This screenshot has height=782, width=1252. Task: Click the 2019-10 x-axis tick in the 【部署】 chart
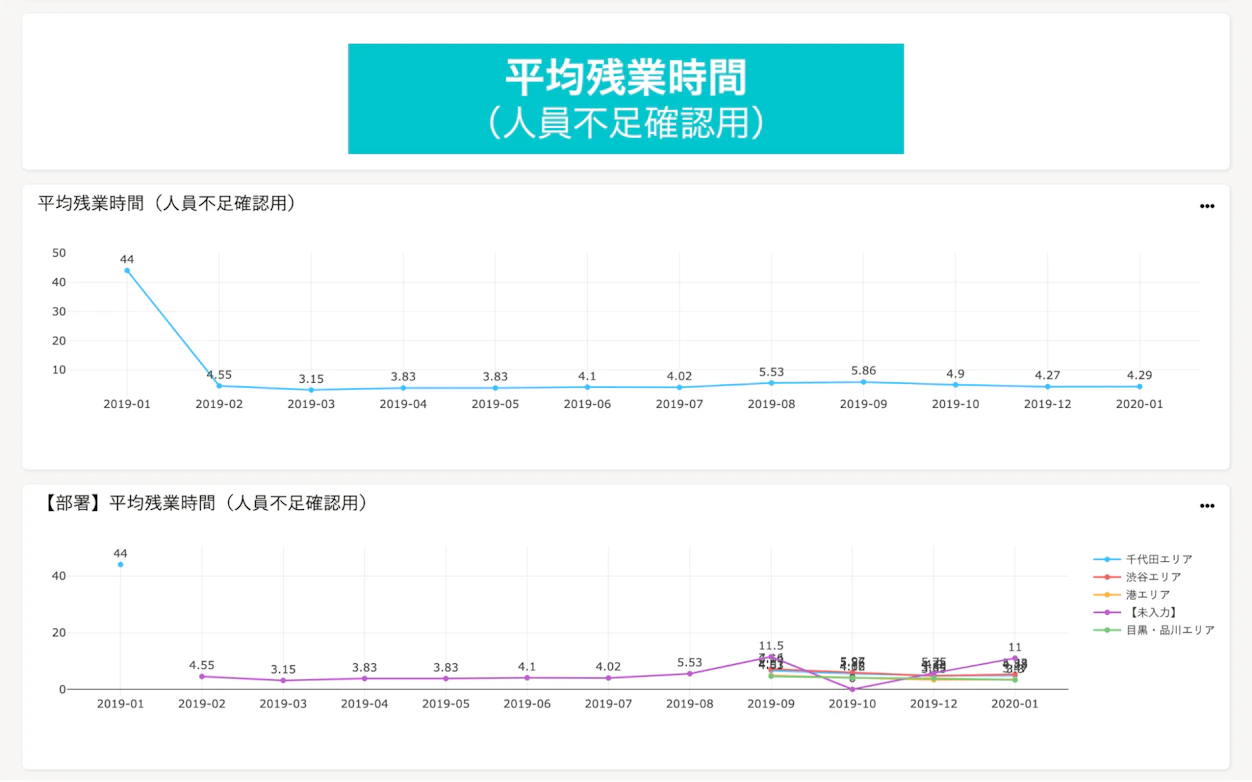coord(852,704)
